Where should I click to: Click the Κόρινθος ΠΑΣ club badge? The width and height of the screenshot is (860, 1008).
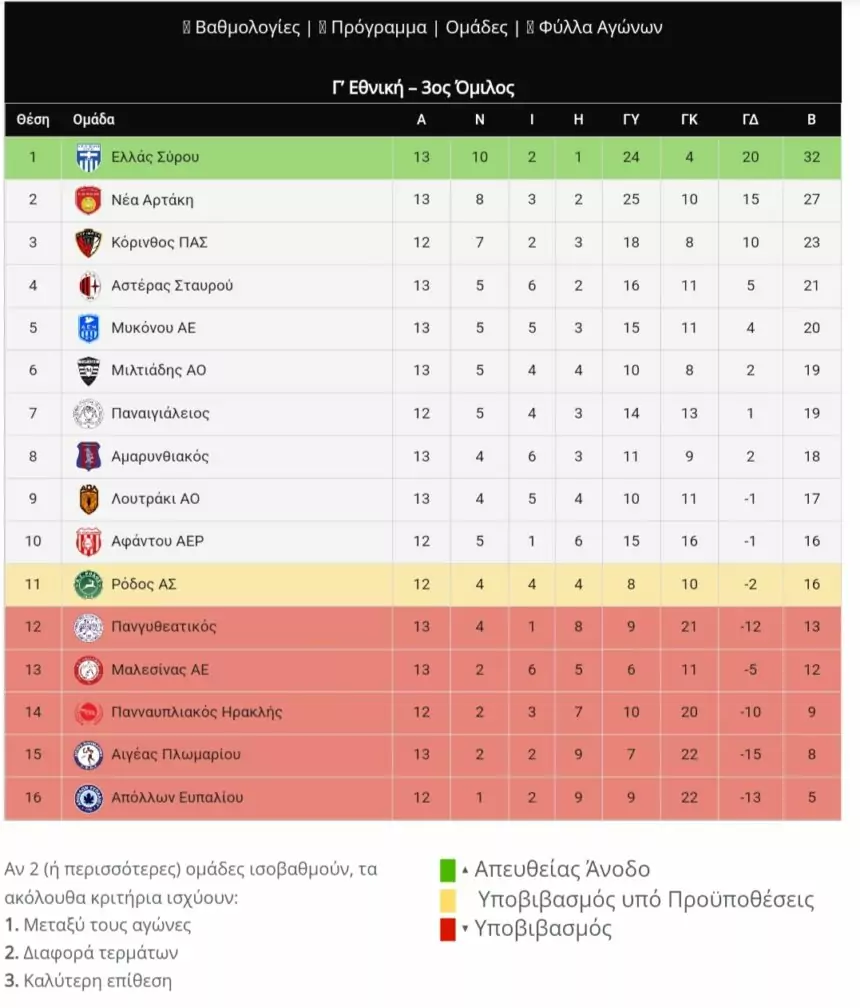coord(89,243)
